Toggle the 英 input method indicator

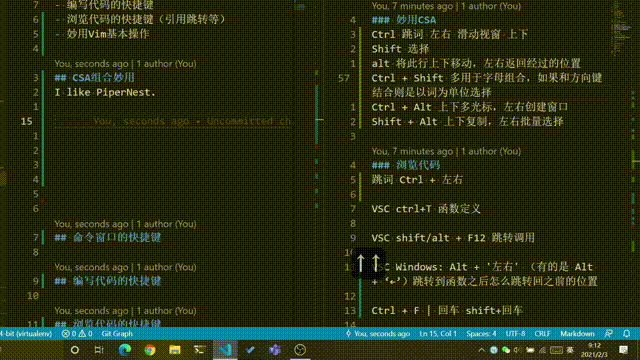570,350
